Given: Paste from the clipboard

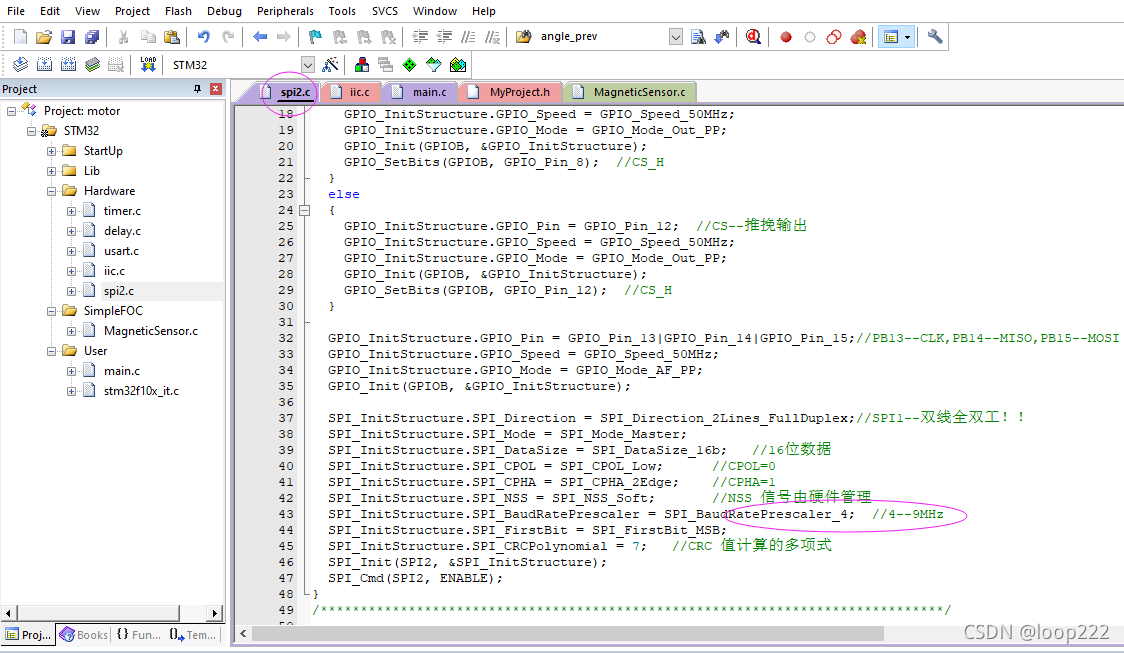Looking at the screenshot, I should pos(172,37).
